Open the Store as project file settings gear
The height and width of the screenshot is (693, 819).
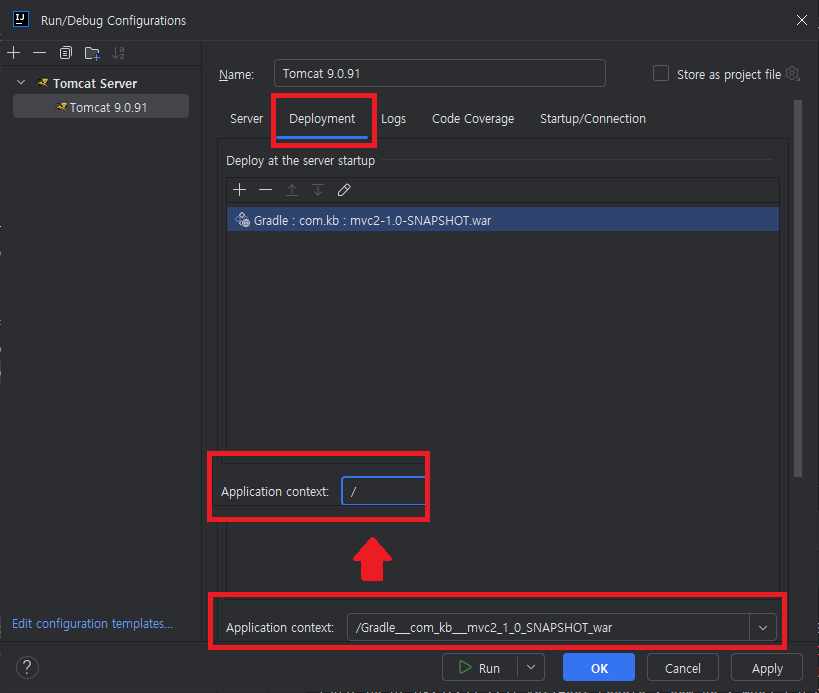point(792,74)
